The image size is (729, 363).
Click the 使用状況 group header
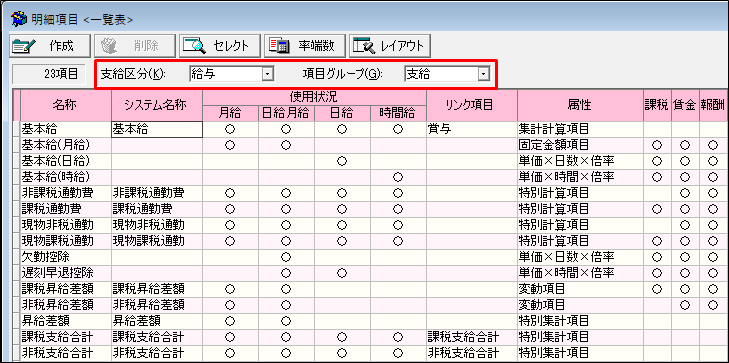(314, 97)
